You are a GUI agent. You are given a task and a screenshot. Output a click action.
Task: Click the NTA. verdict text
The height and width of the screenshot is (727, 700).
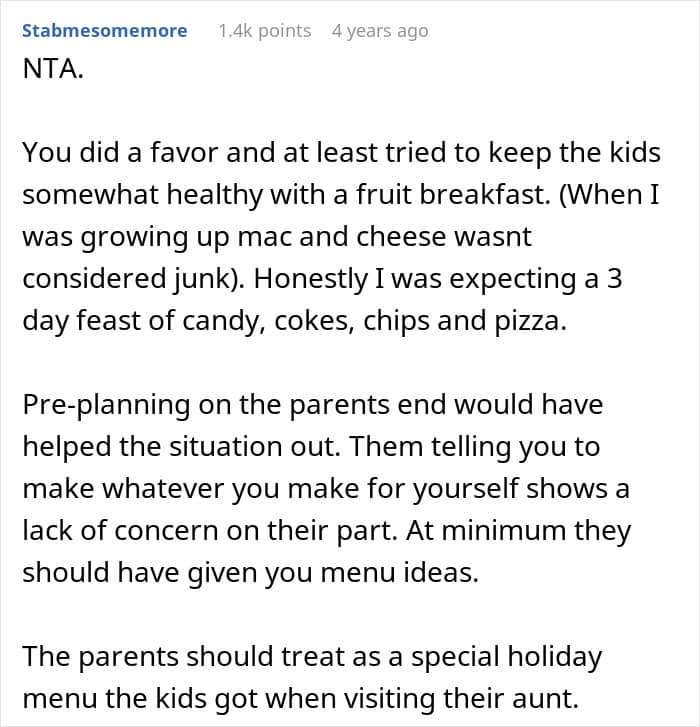(53, 69)
